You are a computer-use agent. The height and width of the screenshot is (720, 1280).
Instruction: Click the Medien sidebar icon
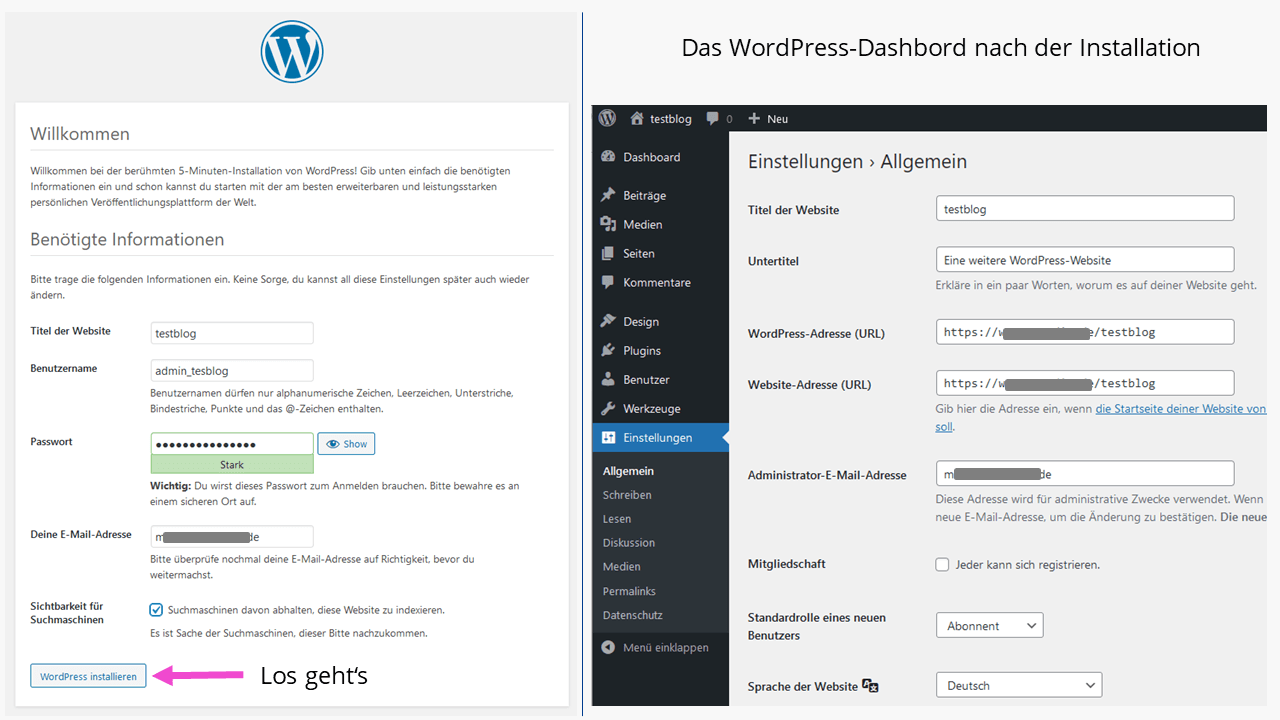(607, 225)
